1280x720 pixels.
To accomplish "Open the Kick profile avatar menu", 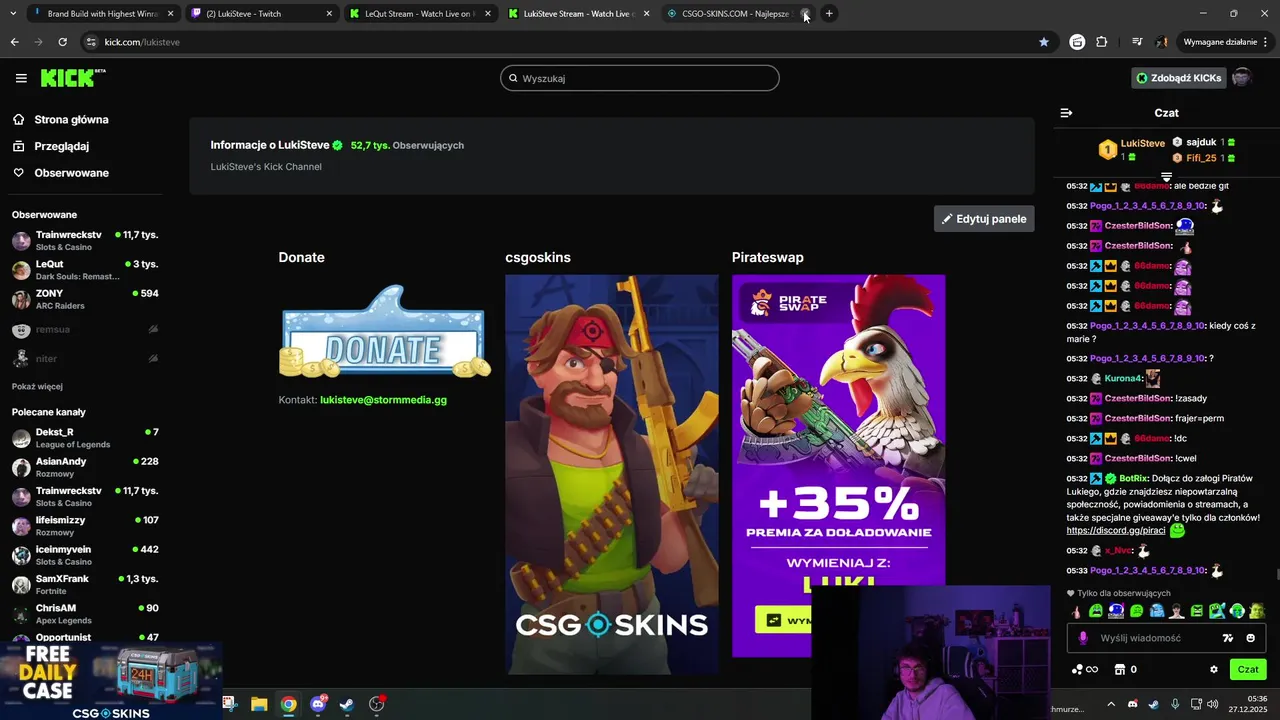I will pyautogui.click(x=1242, y=78).
